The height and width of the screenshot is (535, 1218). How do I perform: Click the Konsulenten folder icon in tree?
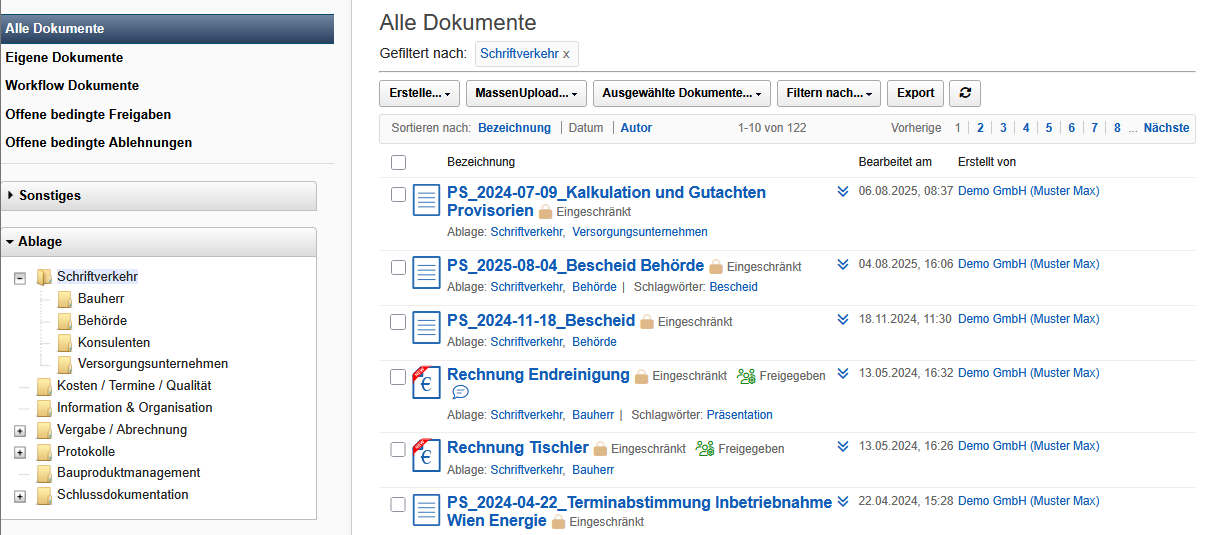click(x=65, y=343)
